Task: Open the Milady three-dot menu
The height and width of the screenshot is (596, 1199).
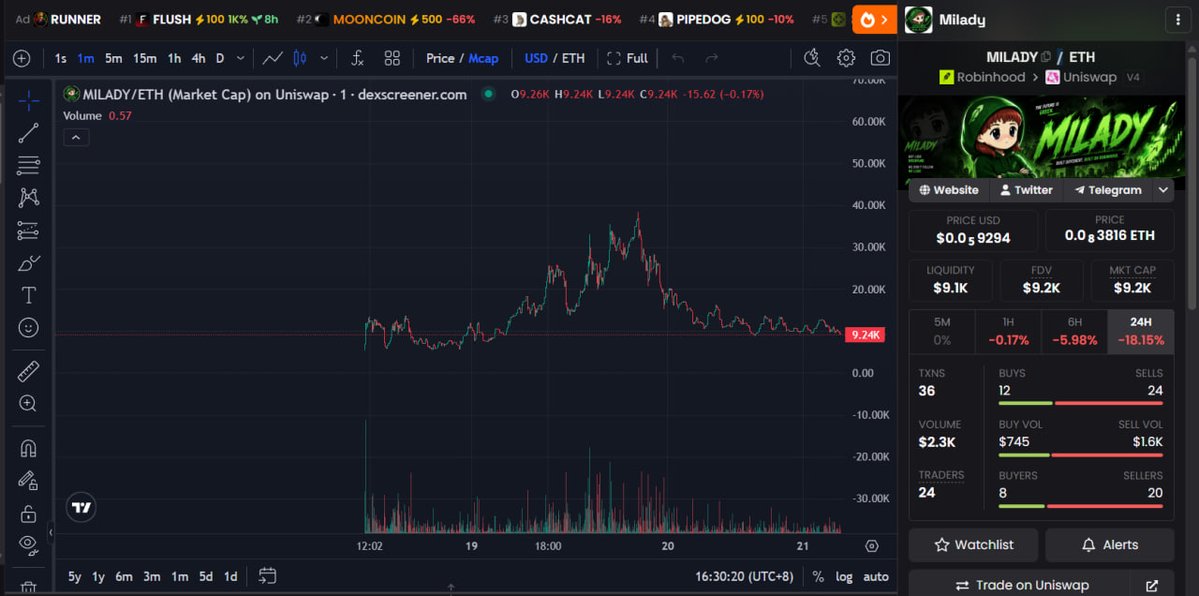Action: (1177, 20)
